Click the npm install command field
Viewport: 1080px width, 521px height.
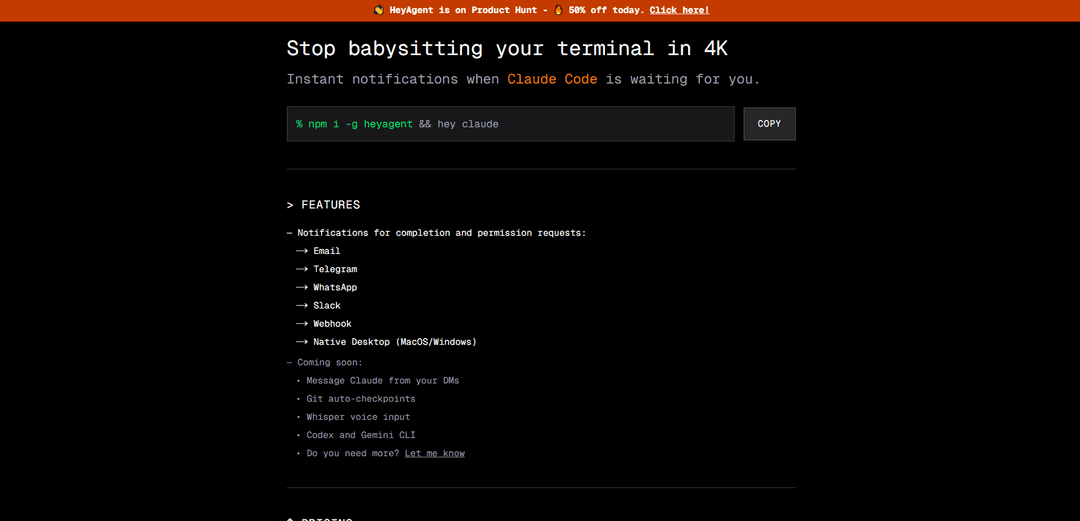click(x=510, y=124)
